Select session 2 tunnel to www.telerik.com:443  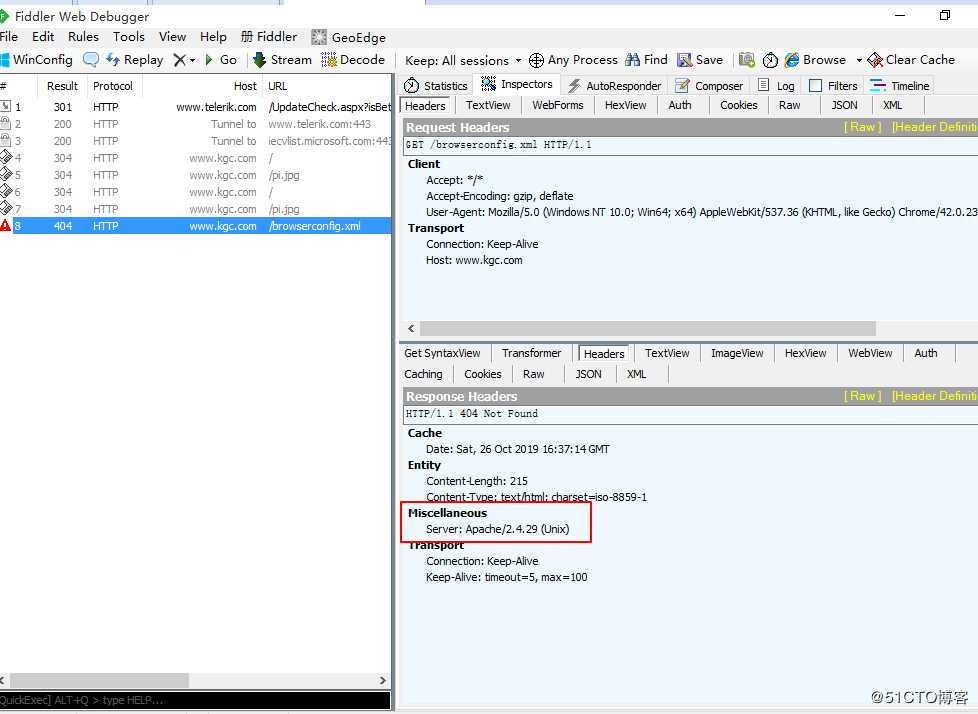(x=196, y=124)
